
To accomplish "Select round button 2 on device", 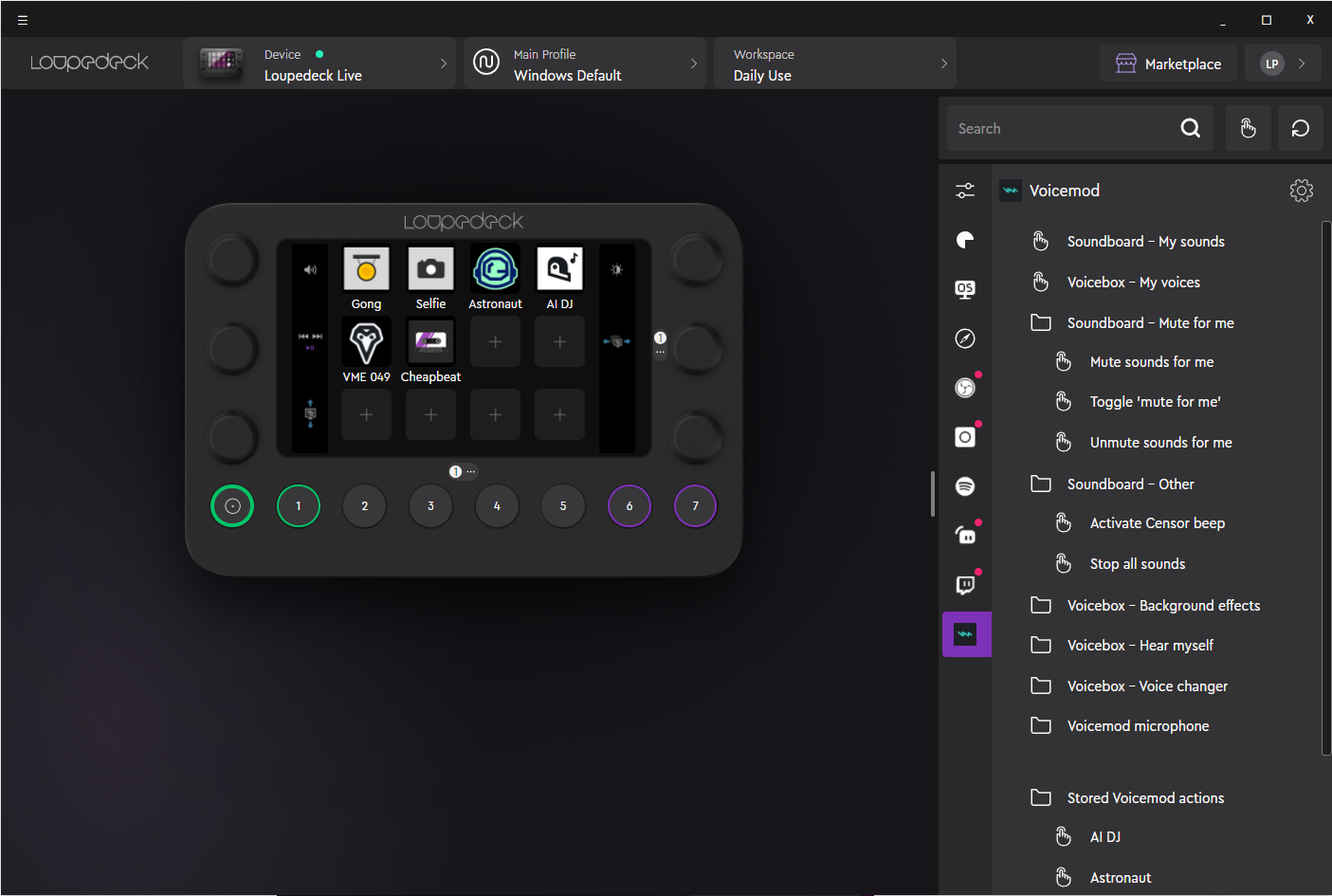I will pos(364,505).
